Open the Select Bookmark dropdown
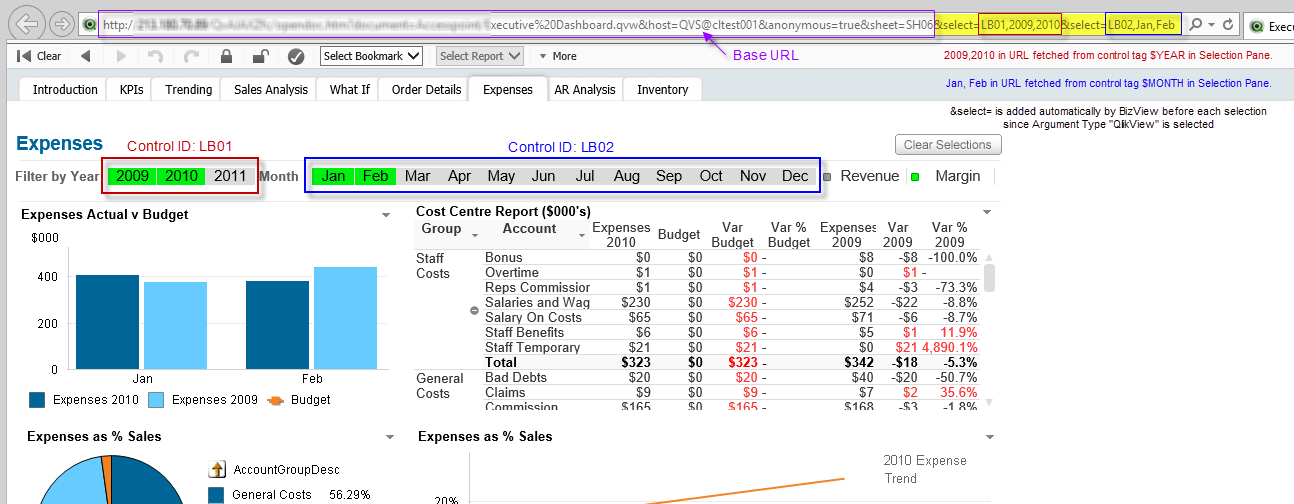 pos(372,56)
